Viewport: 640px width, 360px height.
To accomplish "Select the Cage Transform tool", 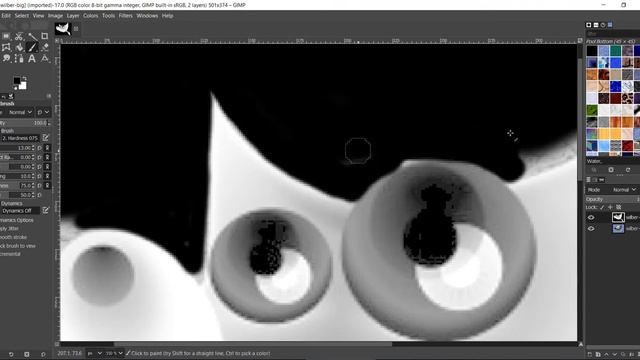I will coord(6,47).
